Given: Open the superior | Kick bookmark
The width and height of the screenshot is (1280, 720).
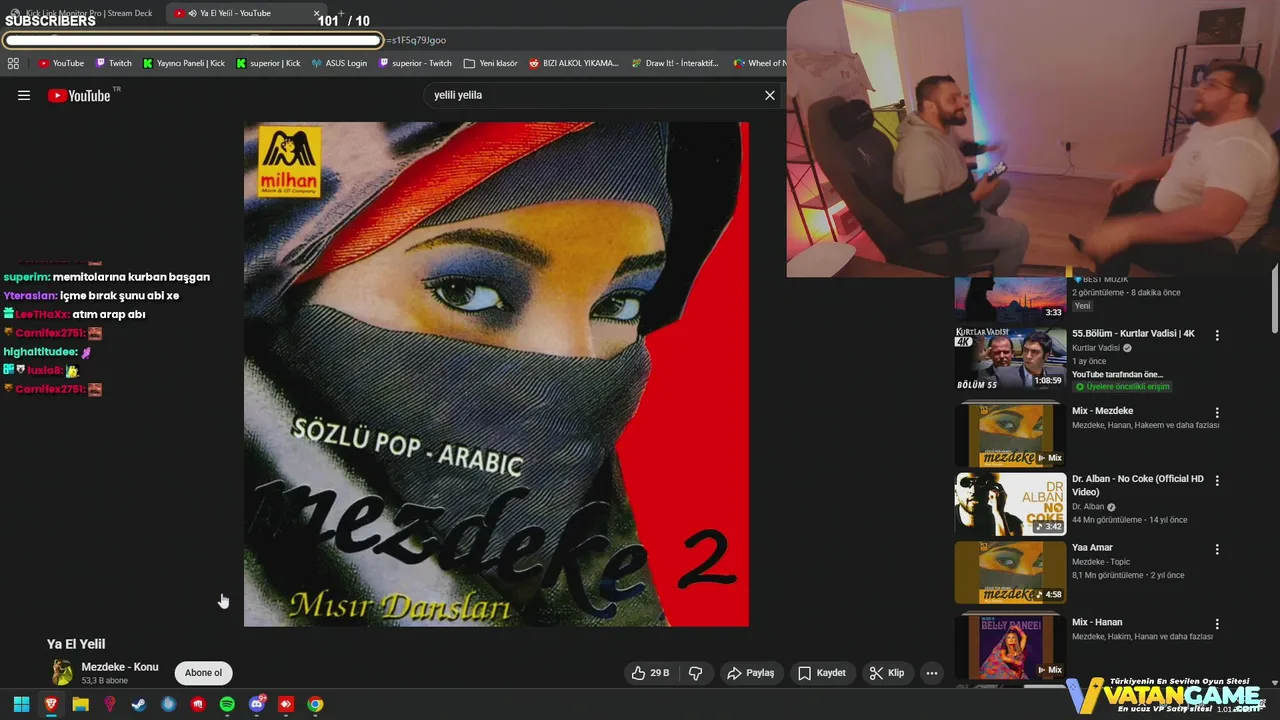Looking at the screenshot, I should tap(268, 63).
